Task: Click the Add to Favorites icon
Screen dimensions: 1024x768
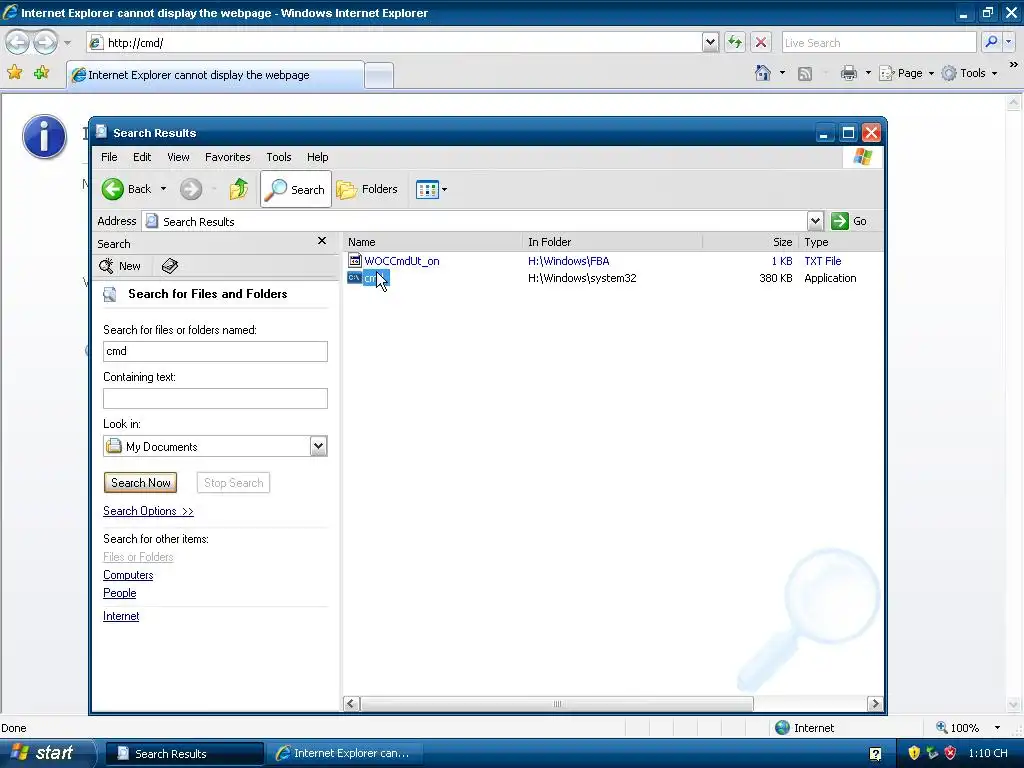Action: point(41,72)
